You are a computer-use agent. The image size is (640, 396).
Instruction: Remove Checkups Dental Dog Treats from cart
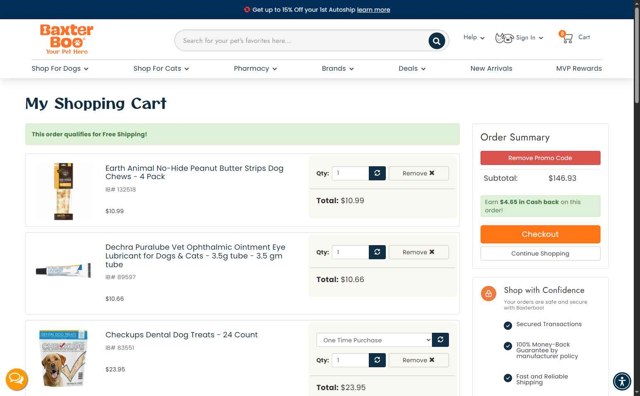[418, 360]
